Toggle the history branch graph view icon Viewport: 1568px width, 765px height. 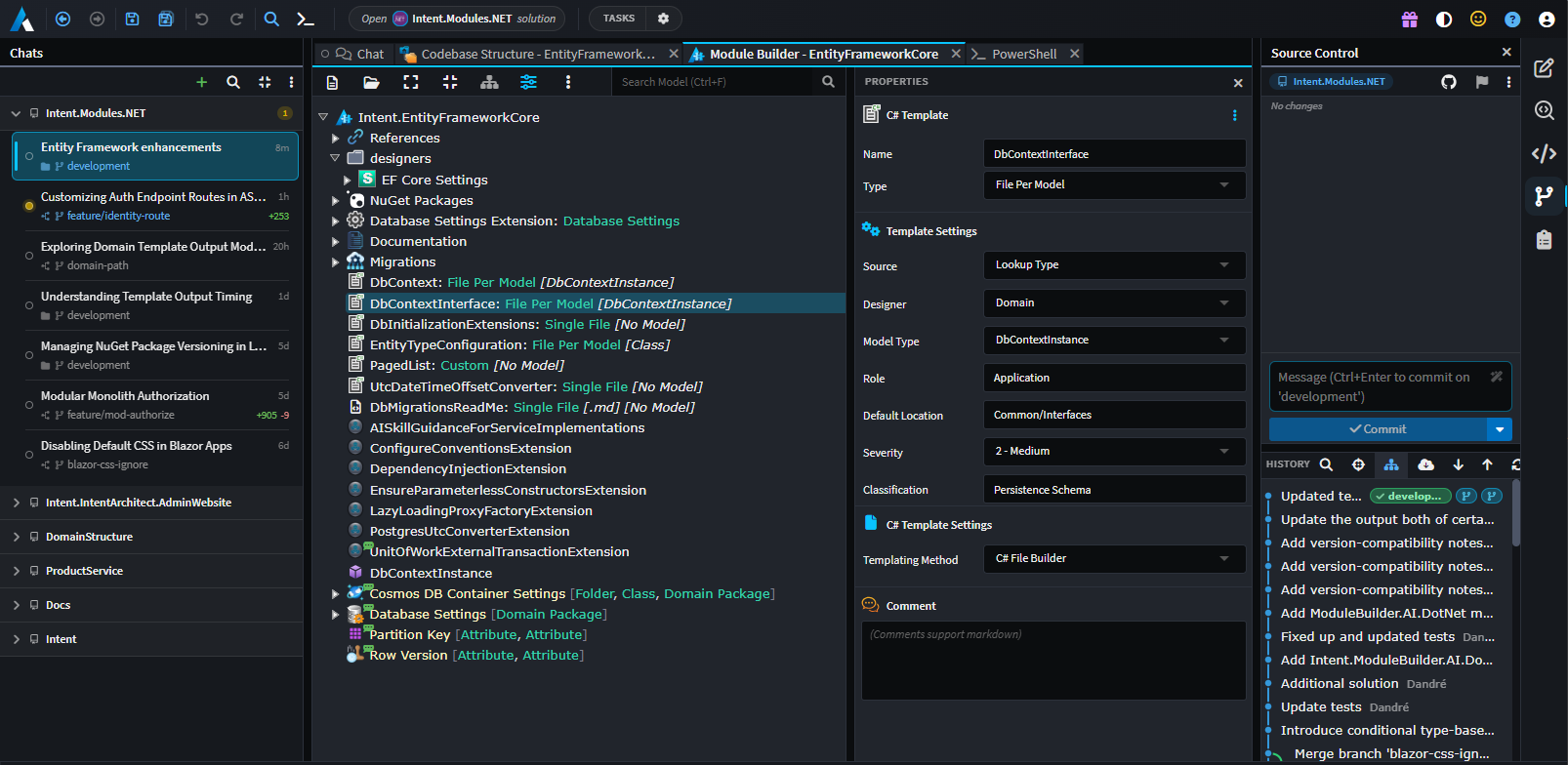(x=1391, y=464)
